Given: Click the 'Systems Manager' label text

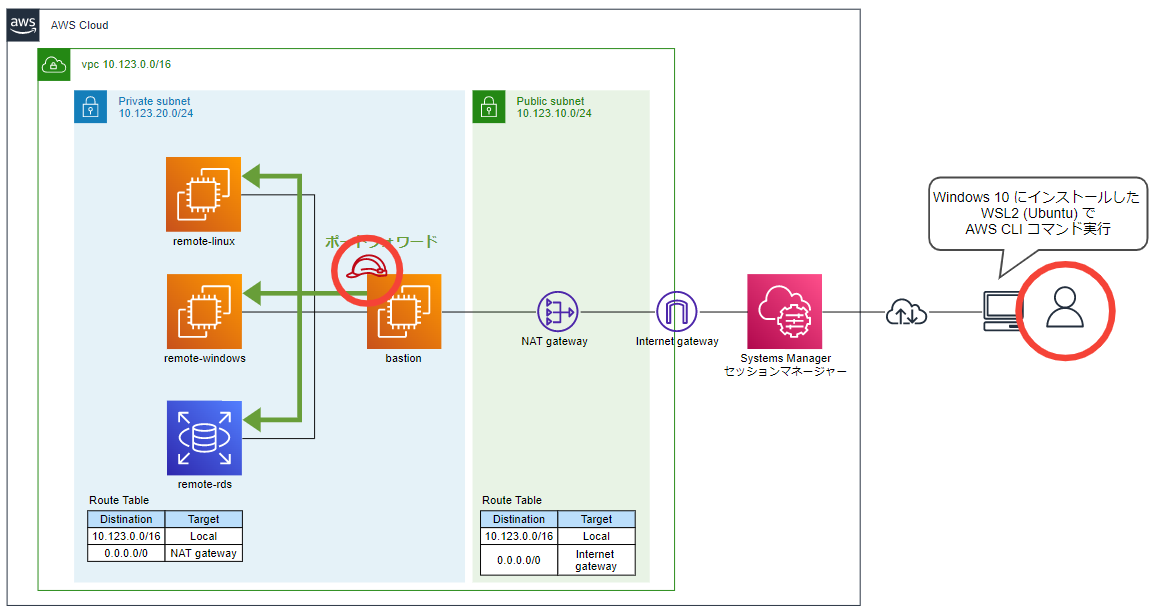Looking at the screenshot, I should coord(785,358).
